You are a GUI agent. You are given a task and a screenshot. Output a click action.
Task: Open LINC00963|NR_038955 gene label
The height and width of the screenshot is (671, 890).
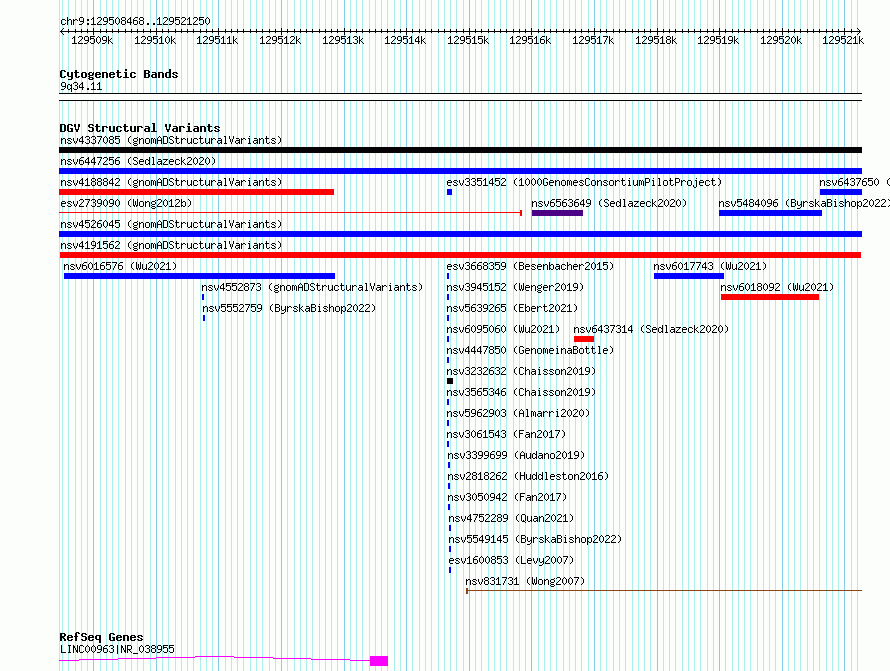click(117, 649)
